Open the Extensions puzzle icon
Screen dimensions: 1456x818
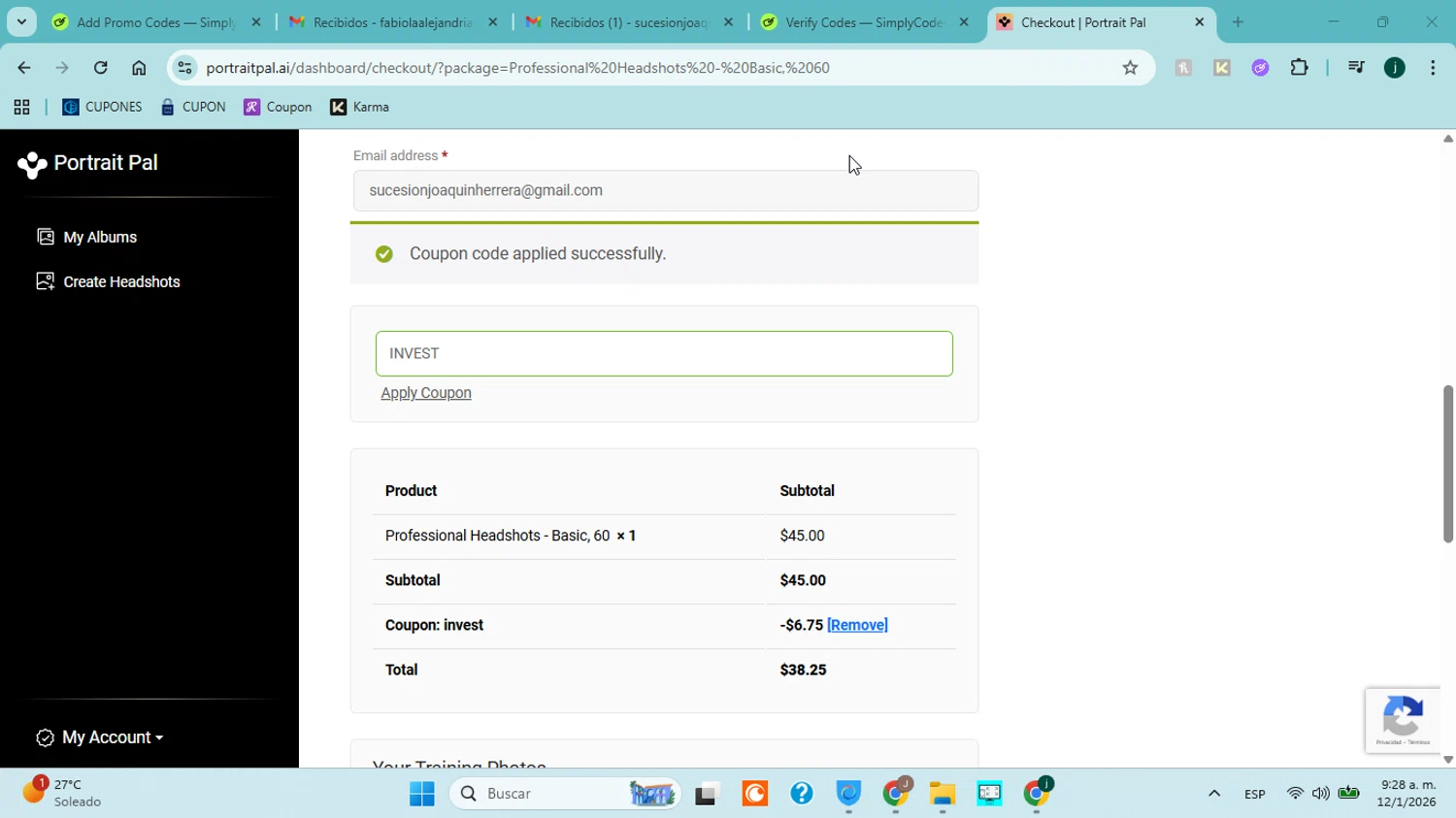click(x=1299, y=68)
